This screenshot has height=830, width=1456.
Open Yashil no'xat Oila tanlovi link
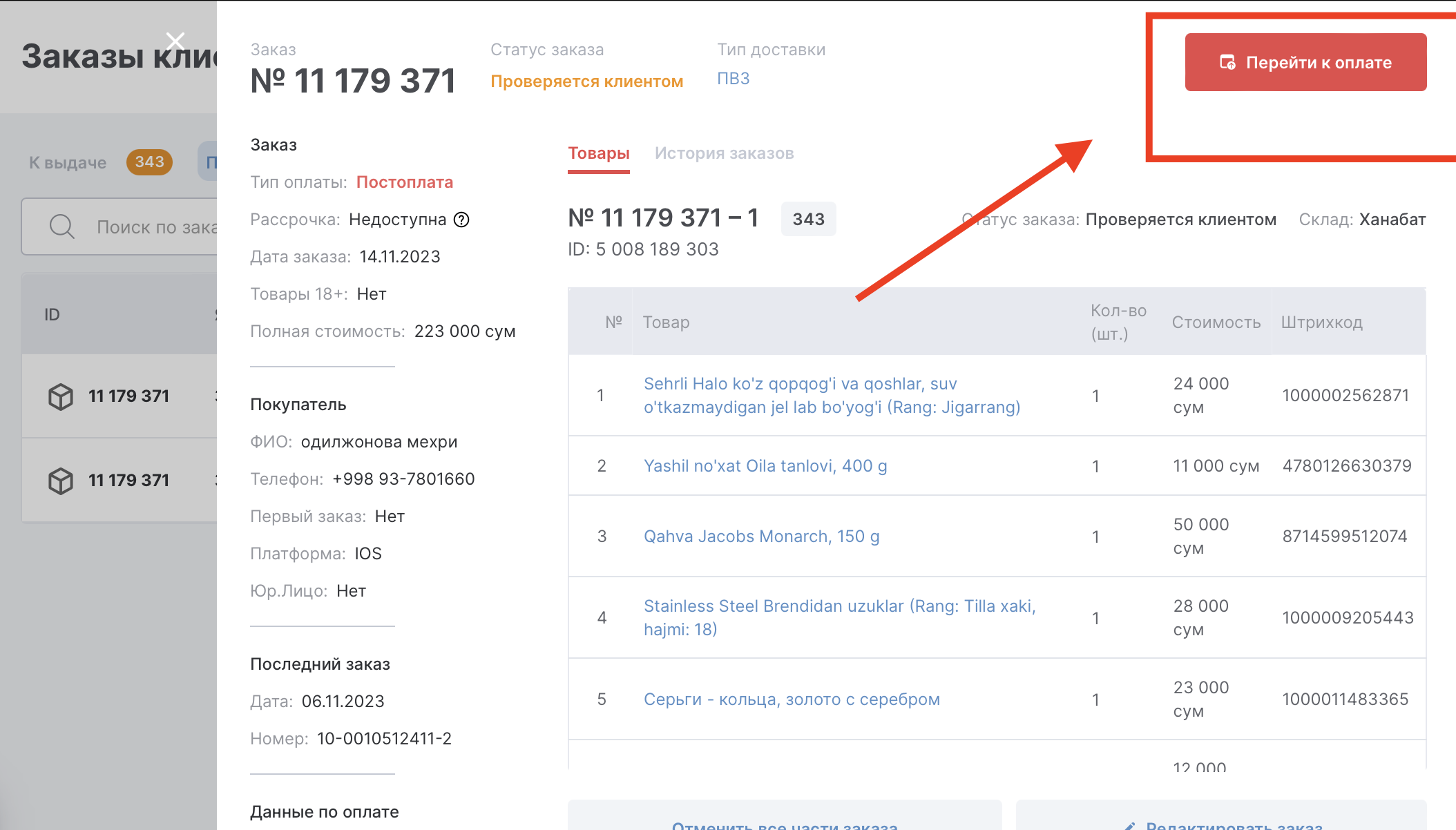coord(765,466)
